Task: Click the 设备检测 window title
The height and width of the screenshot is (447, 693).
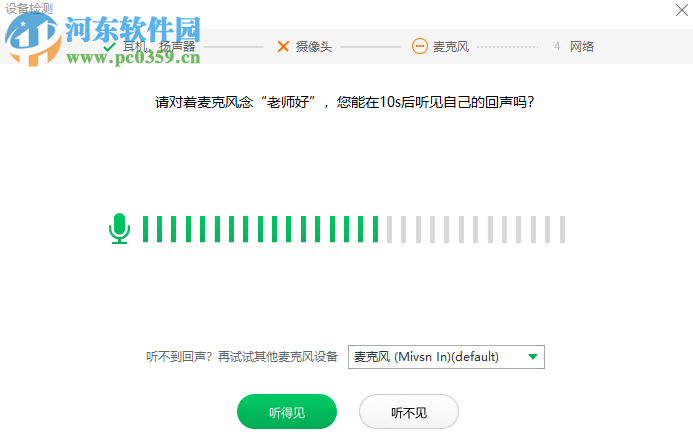Action: click(x=29, y=8)
